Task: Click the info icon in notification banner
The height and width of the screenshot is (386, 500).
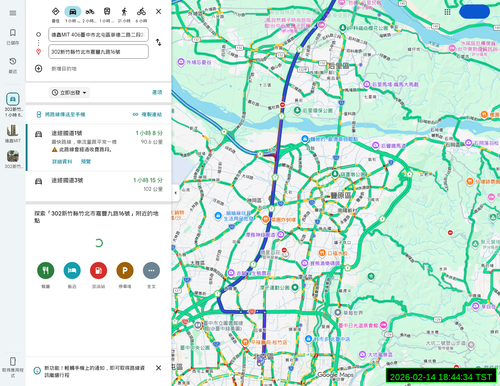Action: [x=37, y=371]
